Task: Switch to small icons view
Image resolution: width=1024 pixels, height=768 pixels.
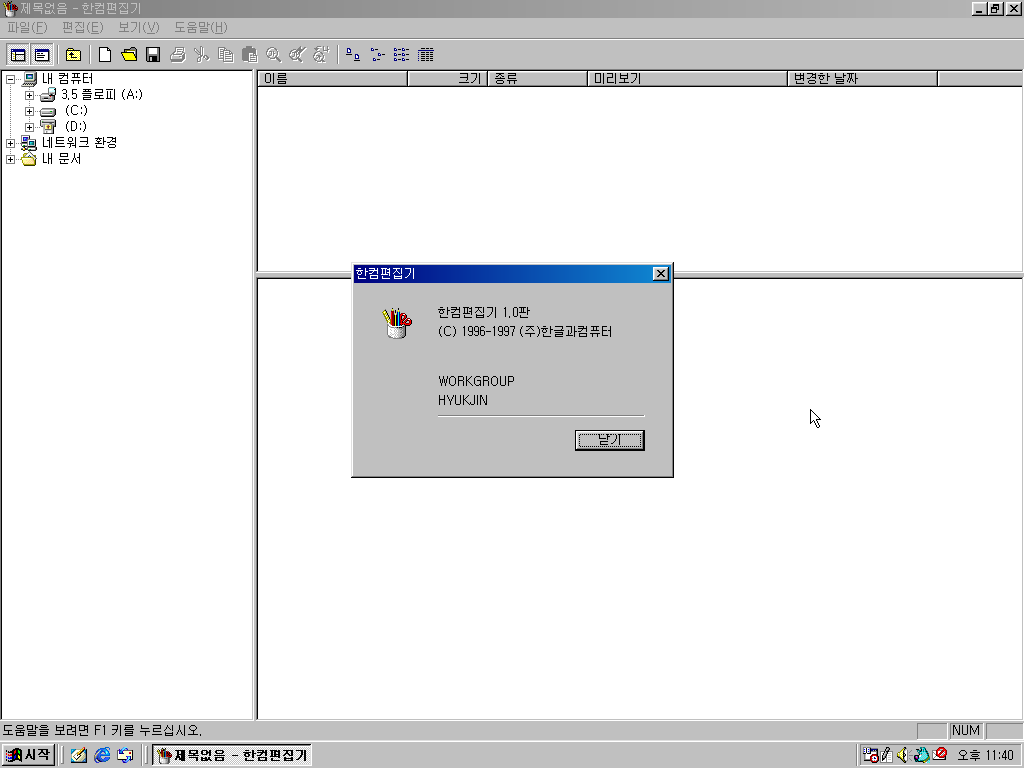Action: (377, 55)
